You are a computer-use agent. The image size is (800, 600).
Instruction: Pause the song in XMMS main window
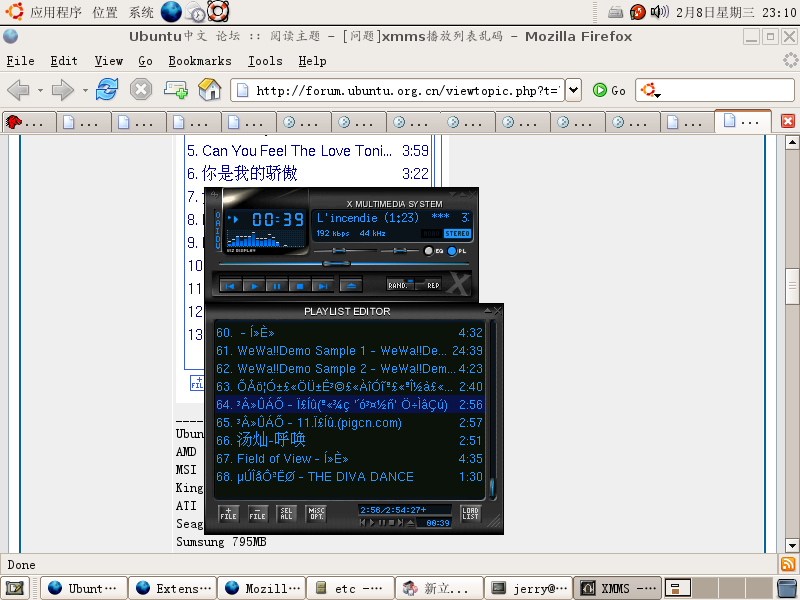[277, 286]
